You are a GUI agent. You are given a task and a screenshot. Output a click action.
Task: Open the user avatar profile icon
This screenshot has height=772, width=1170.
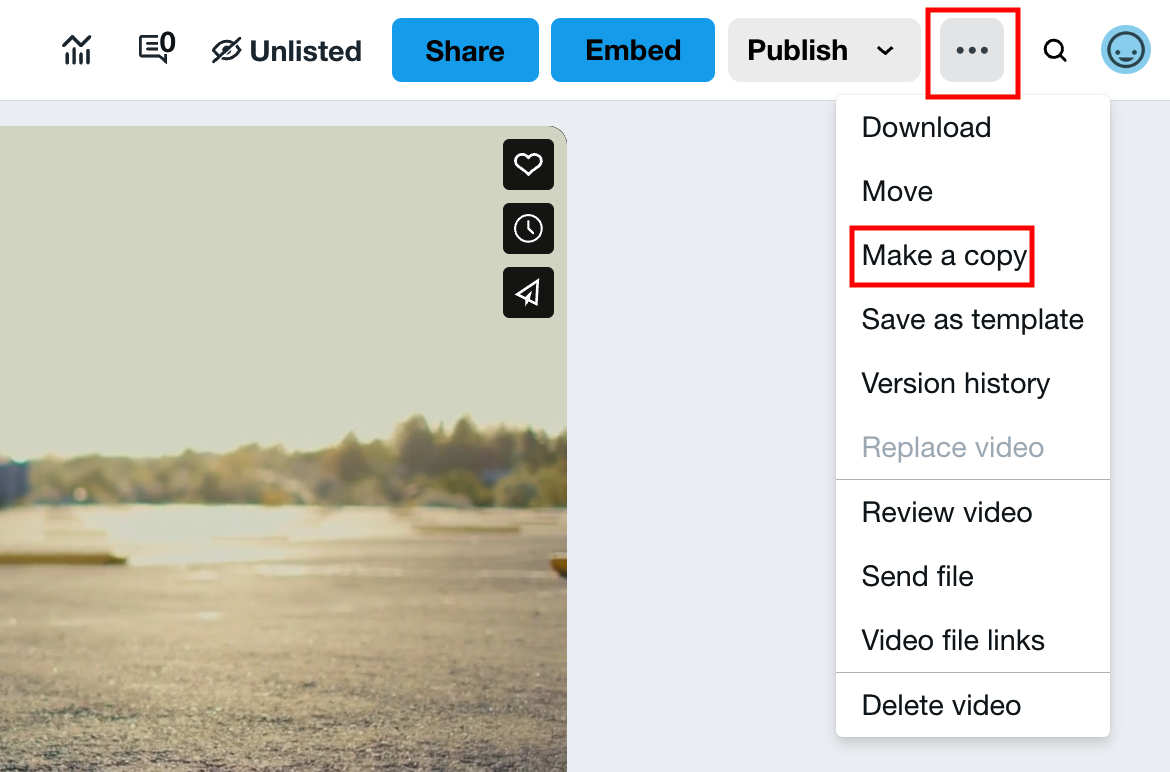pyautogui.click(x=1126, y=50)
